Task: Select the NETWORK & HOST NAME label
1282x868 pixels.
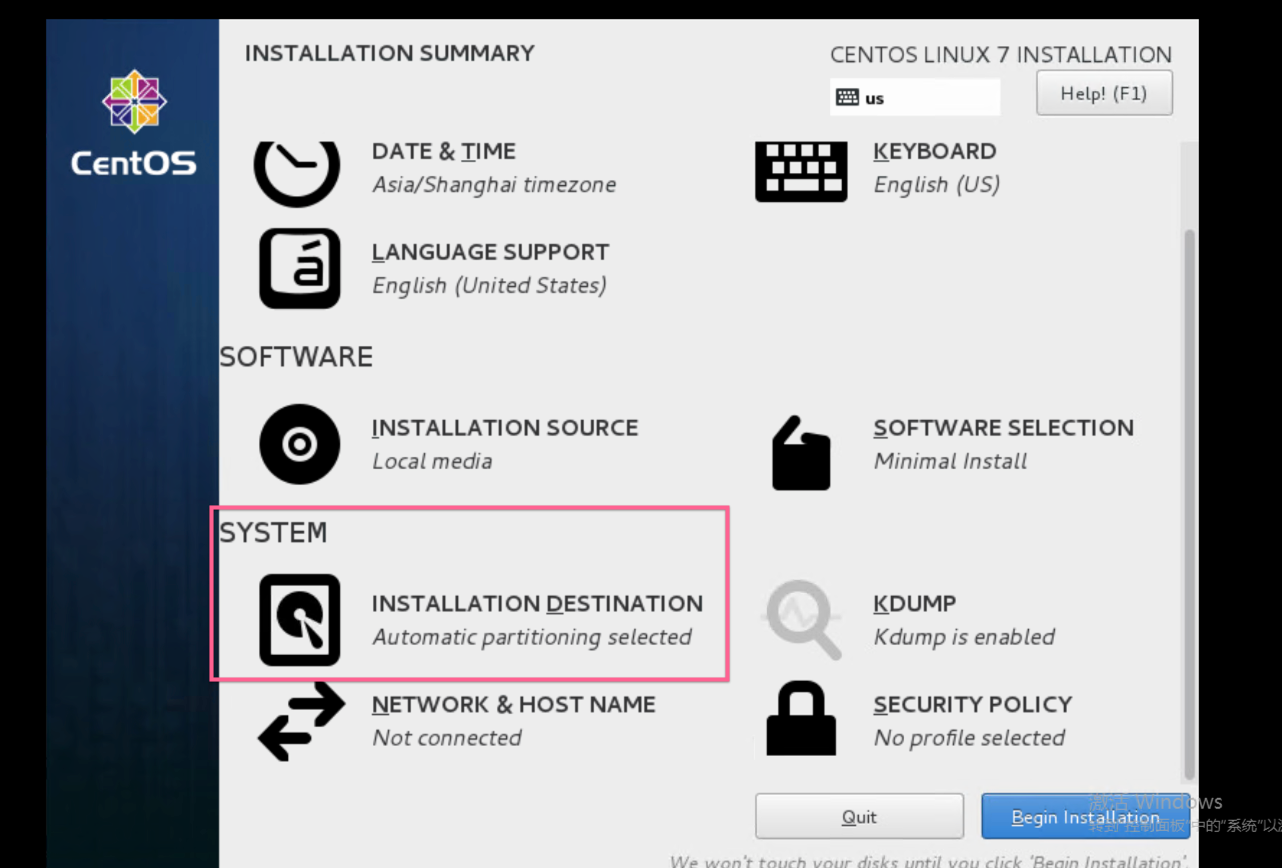Action: point(513,705)
